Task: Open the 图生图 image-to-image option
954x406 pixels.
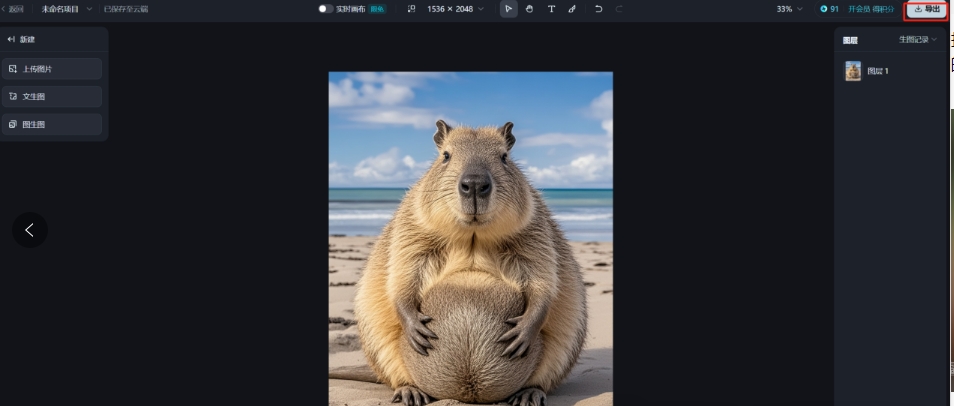Action: 55,125
